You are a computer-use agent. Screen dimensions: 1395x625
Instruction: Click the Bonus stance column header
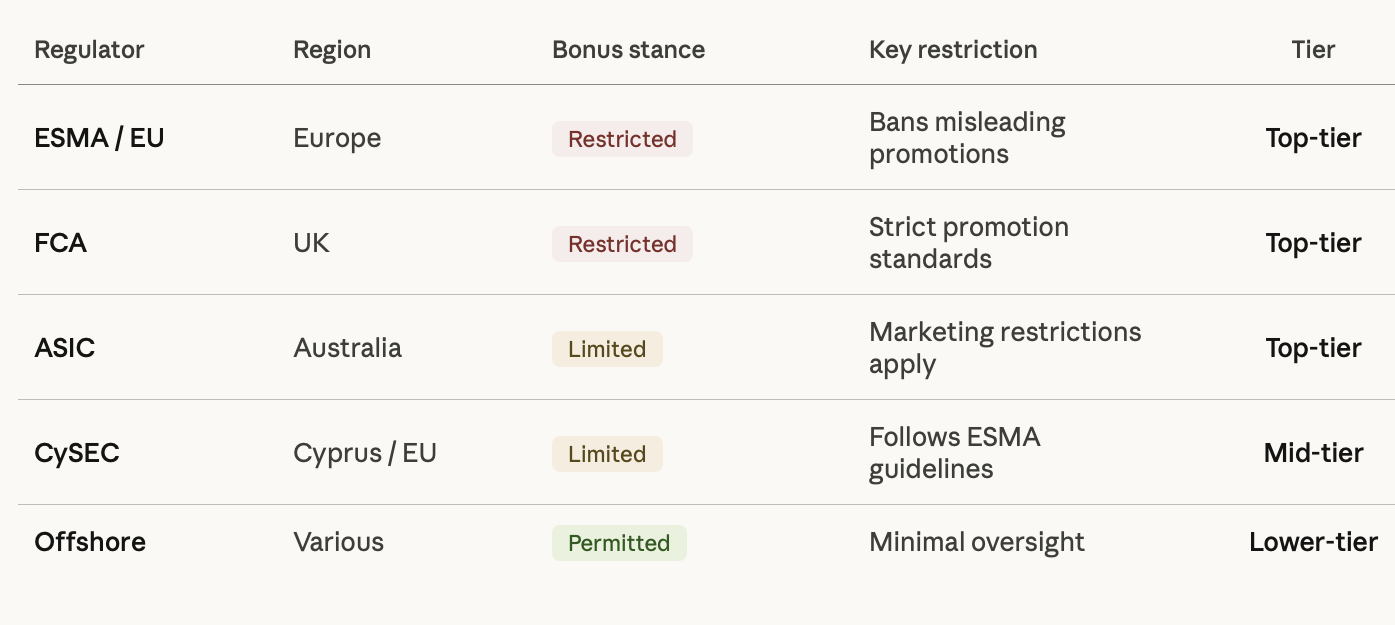[x=628, y=50]
